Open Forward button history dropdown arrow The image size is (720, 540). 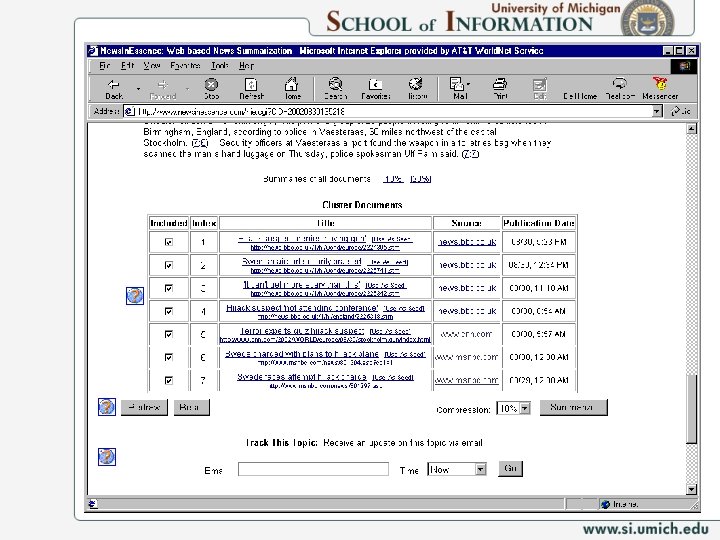click(187, 89)
